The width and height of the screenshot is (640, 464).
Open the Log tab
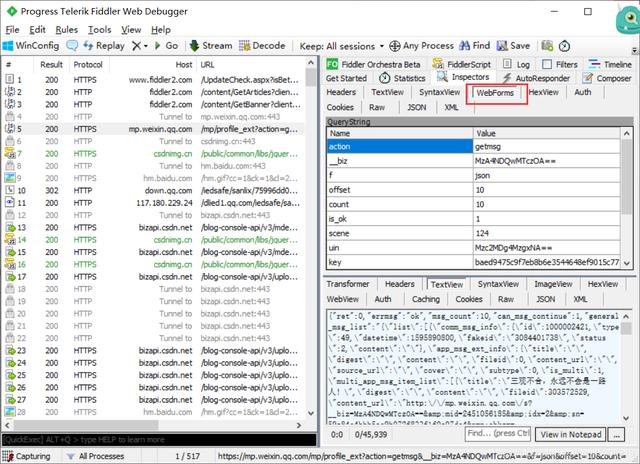[517, 64]
